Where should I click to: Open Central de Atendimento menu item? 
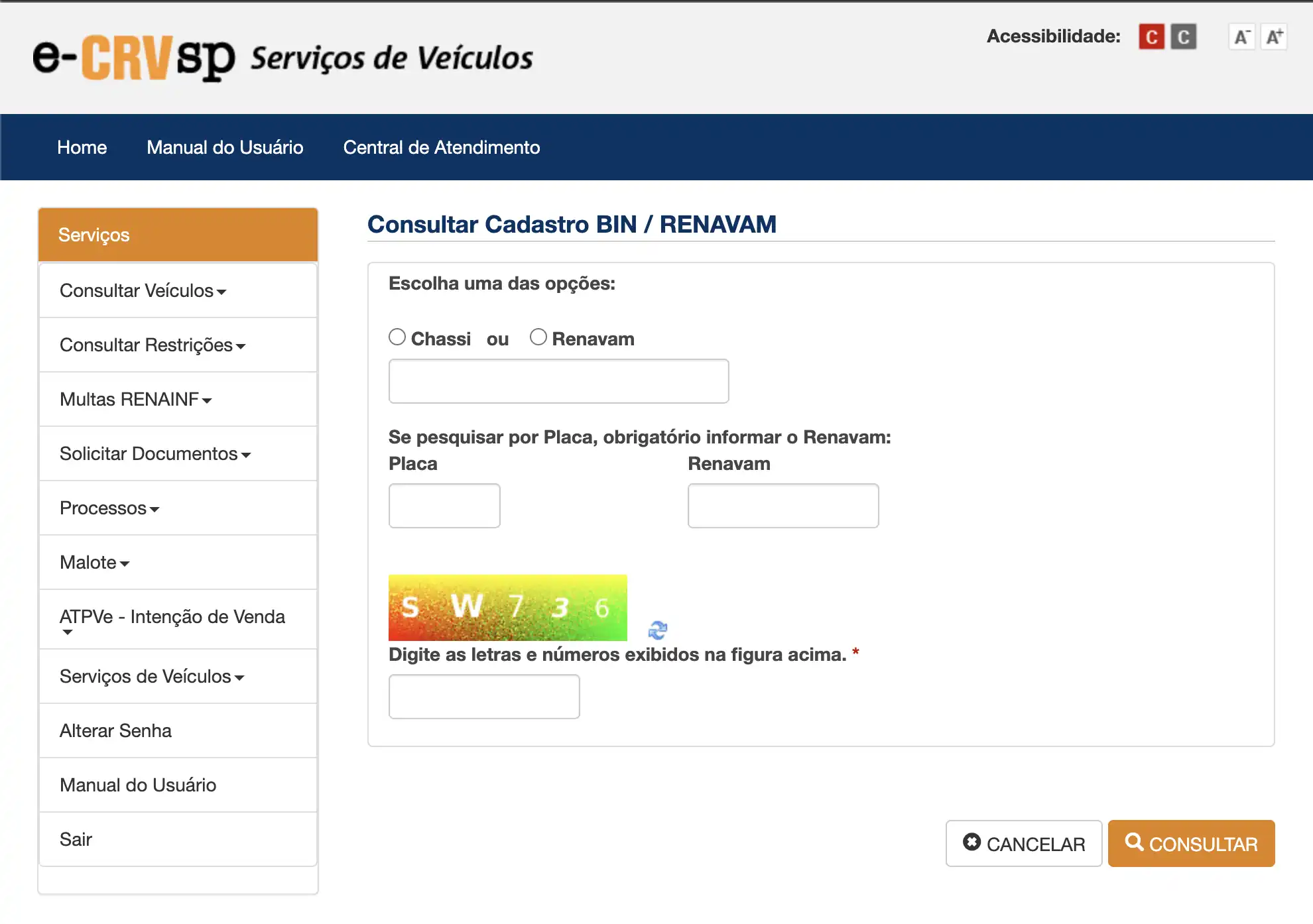[x=441, y=147]
